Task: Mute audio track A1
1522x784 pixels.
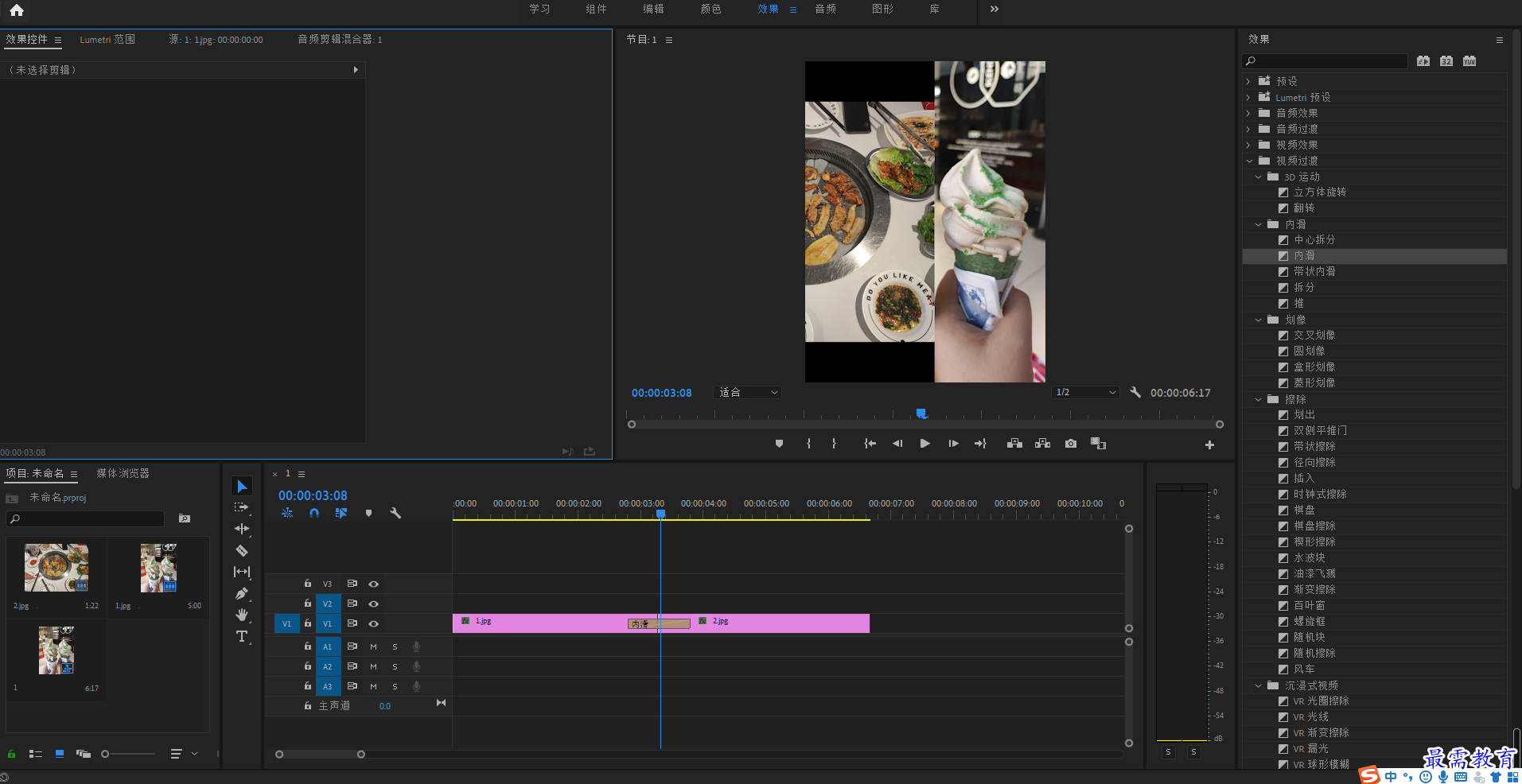Action: (x=373, y=646)
